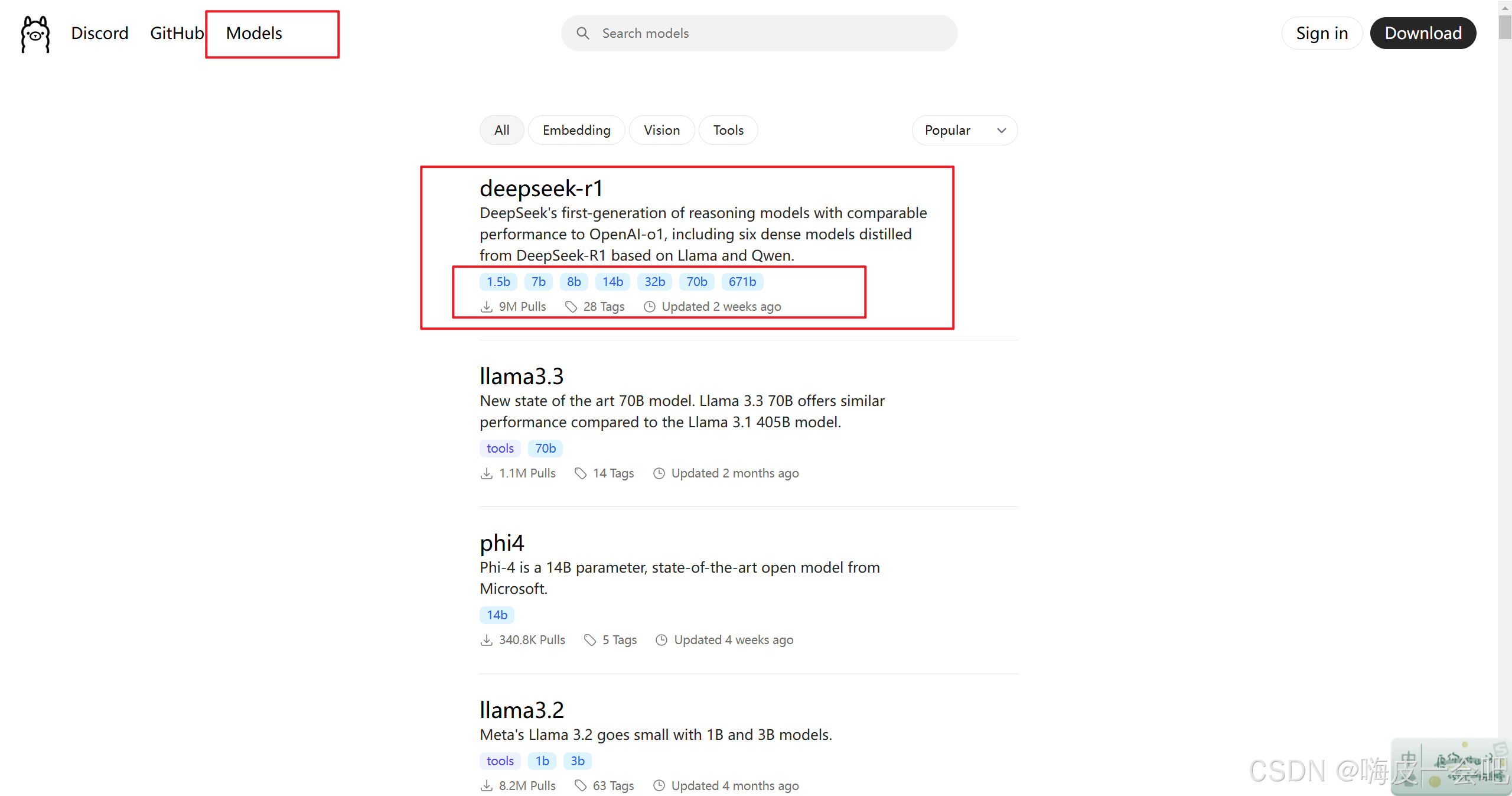Image resolution: width=1512 pixels, height=796 pixels.
Task: Focus the Search models input field
Action: 768,33
